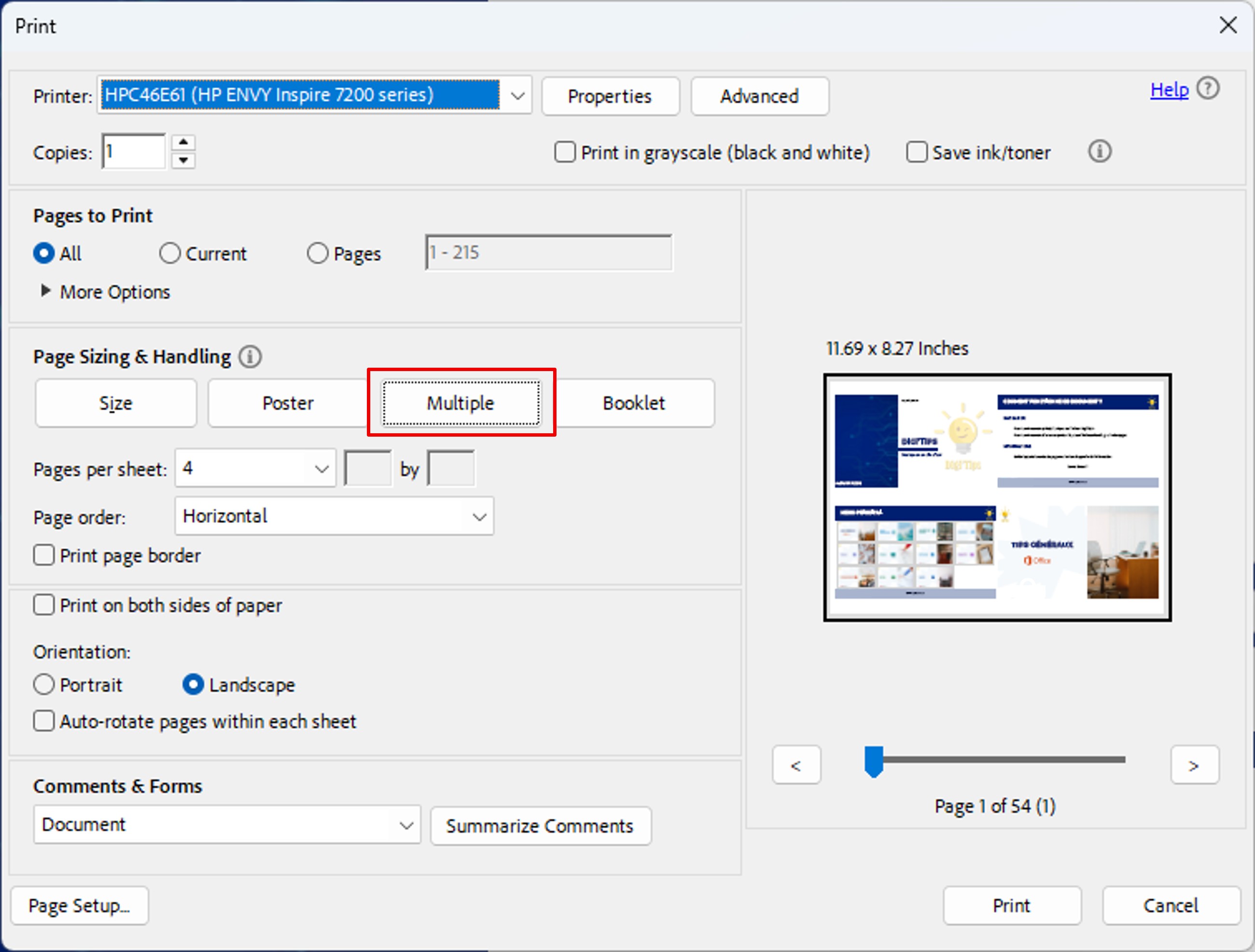1255x952 pixels.
Task: Go to previous preview page
Action: tap(796, 765)
